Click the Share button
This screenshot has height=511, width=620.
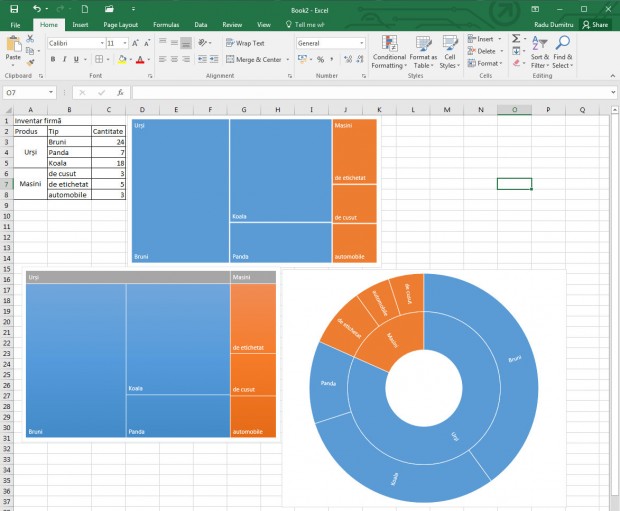(x=596, y=24)
